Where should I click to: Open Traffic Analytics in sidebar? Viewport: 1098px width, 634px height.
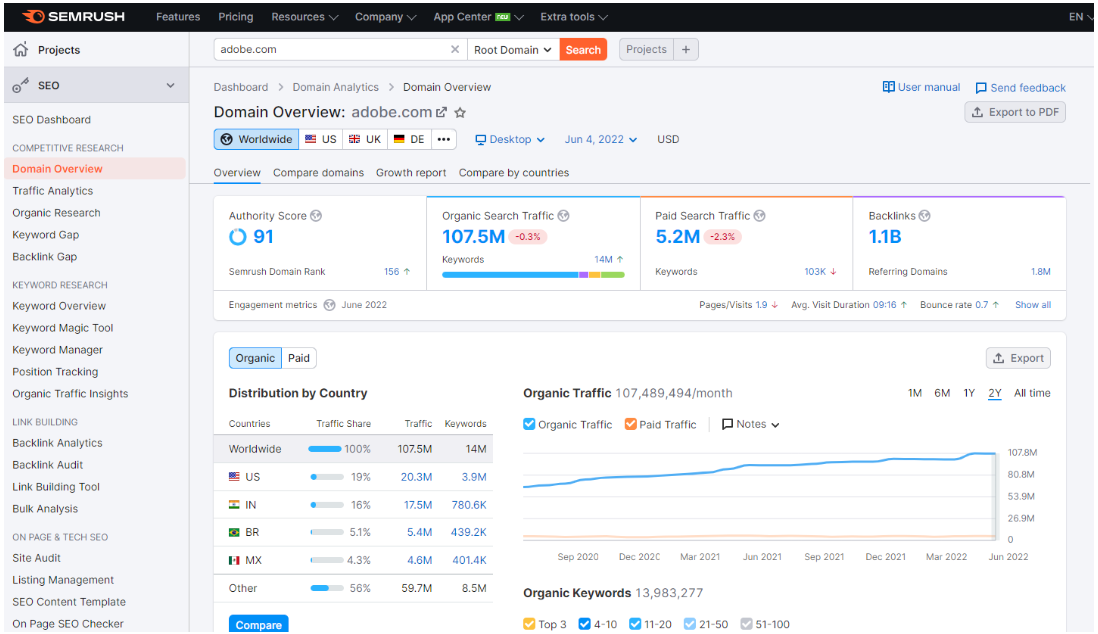[x=53, y=191]
